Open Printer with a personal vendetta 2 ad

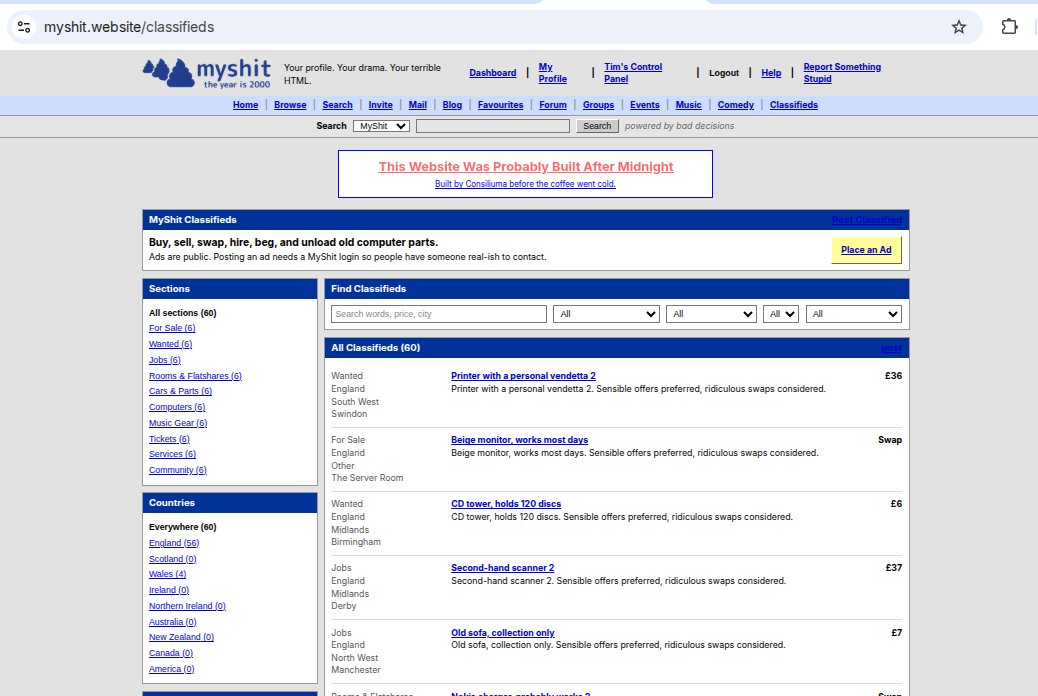523,375
